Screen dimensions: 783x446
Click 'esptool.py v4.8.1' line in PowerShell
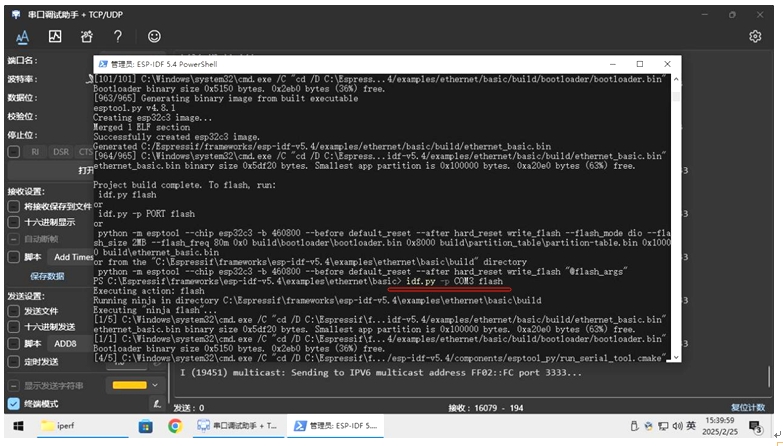tap(134, 108)
